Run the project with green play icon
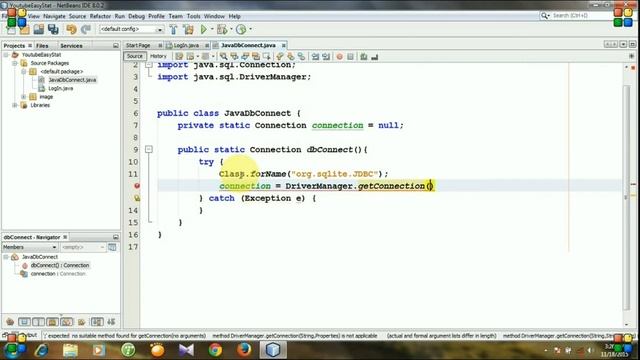The width and height of the screenshot is (640, 360). pos(204,29)
